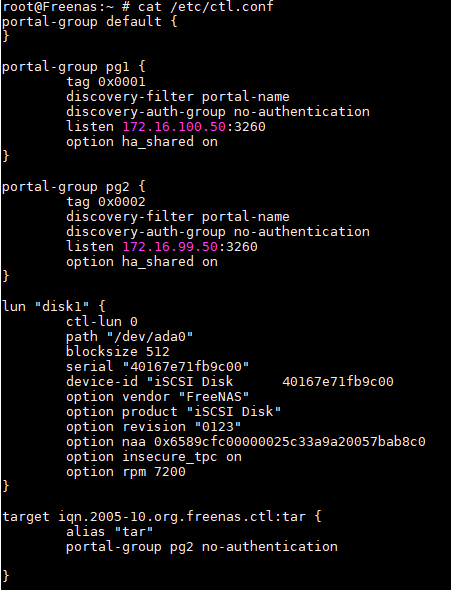This screenshot has width=451, height=590.
Task: Click the path "/dev/ada0" line
Action: click(x=130, y=336)
